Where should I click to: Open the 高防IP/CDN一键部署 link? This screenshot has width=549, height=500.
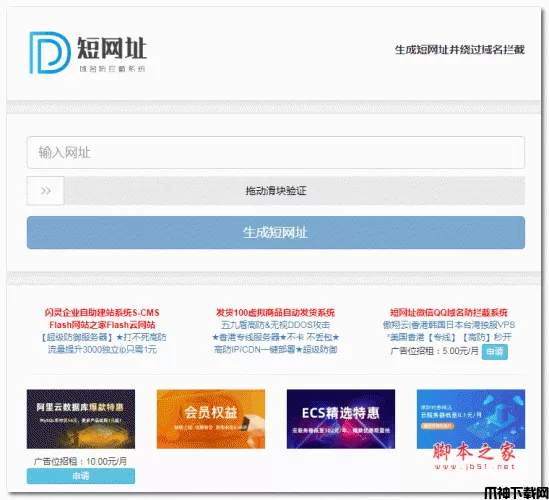pyautogui.click(x=275, y=349)
